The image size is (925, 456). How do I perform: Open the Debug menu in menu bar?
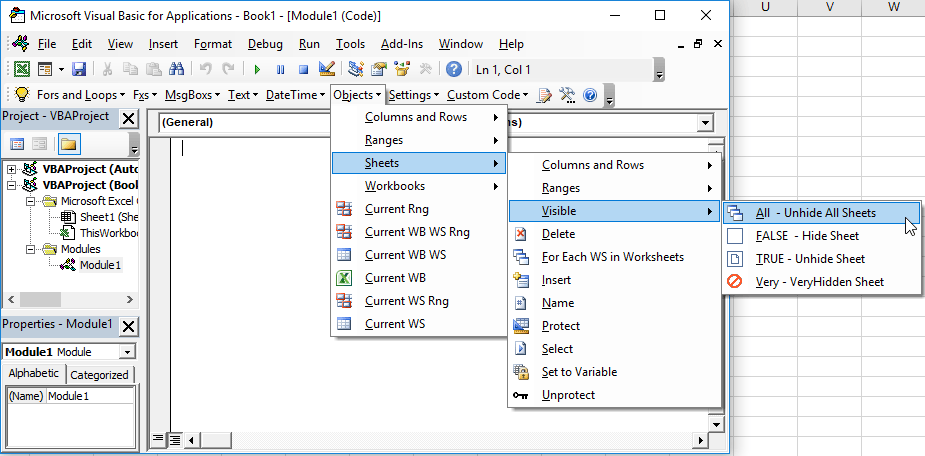click(265, 44)
